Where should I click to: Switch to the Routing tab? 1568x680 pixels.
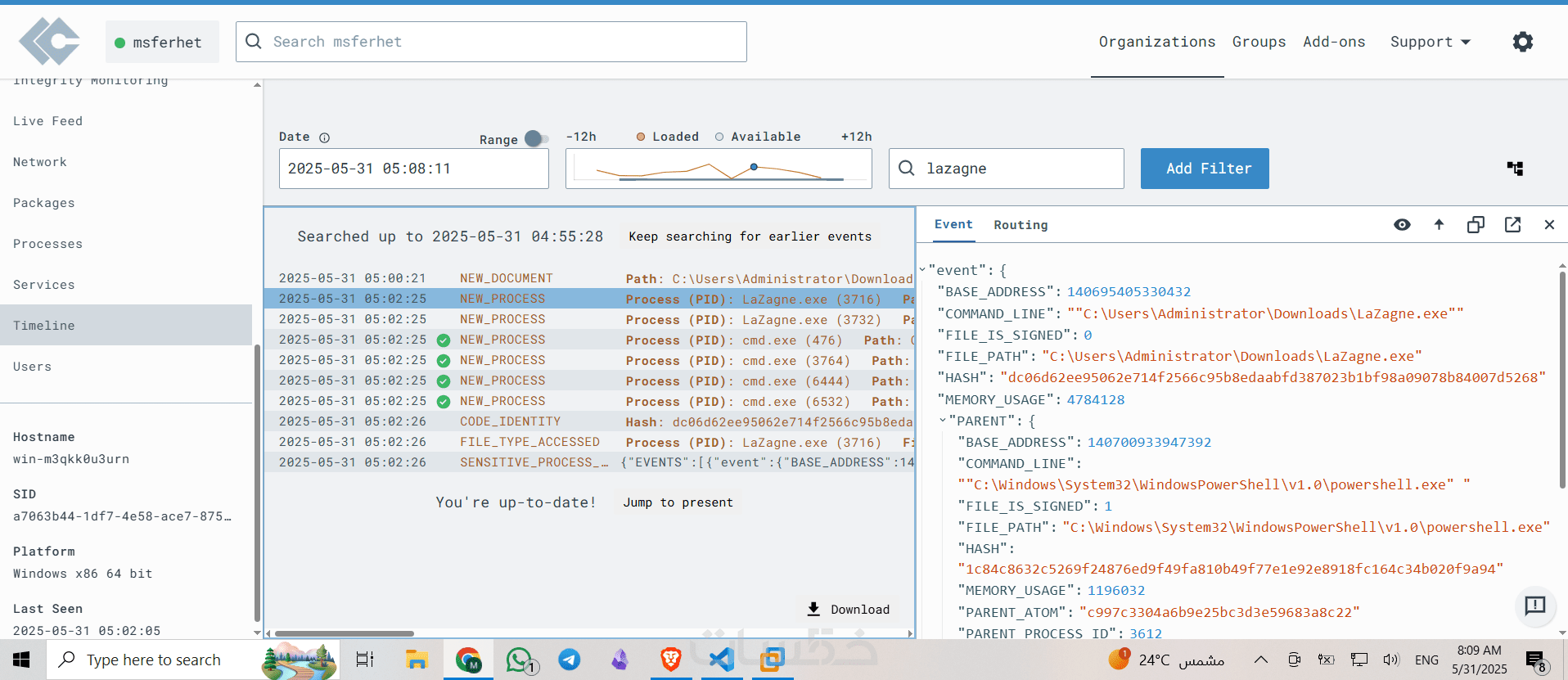coord(1021,225)
